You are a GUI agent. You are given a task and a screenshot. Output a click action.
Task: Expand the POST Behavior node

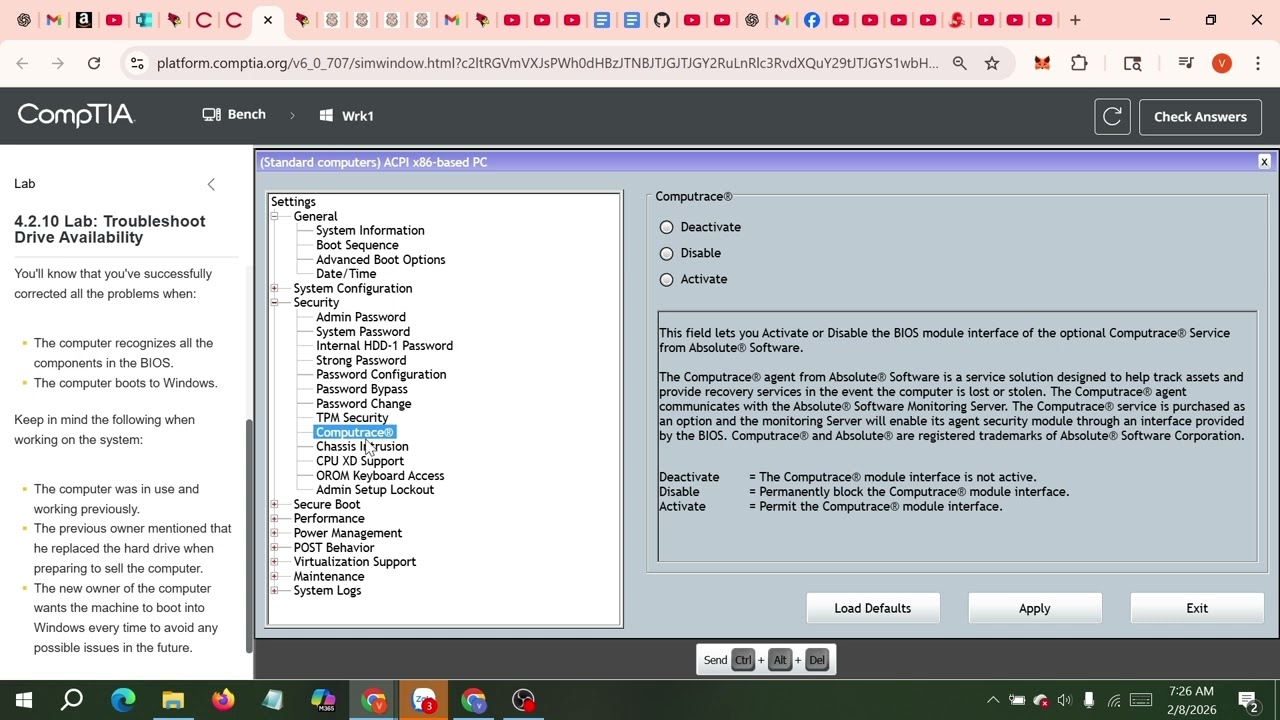pos(274,547)
